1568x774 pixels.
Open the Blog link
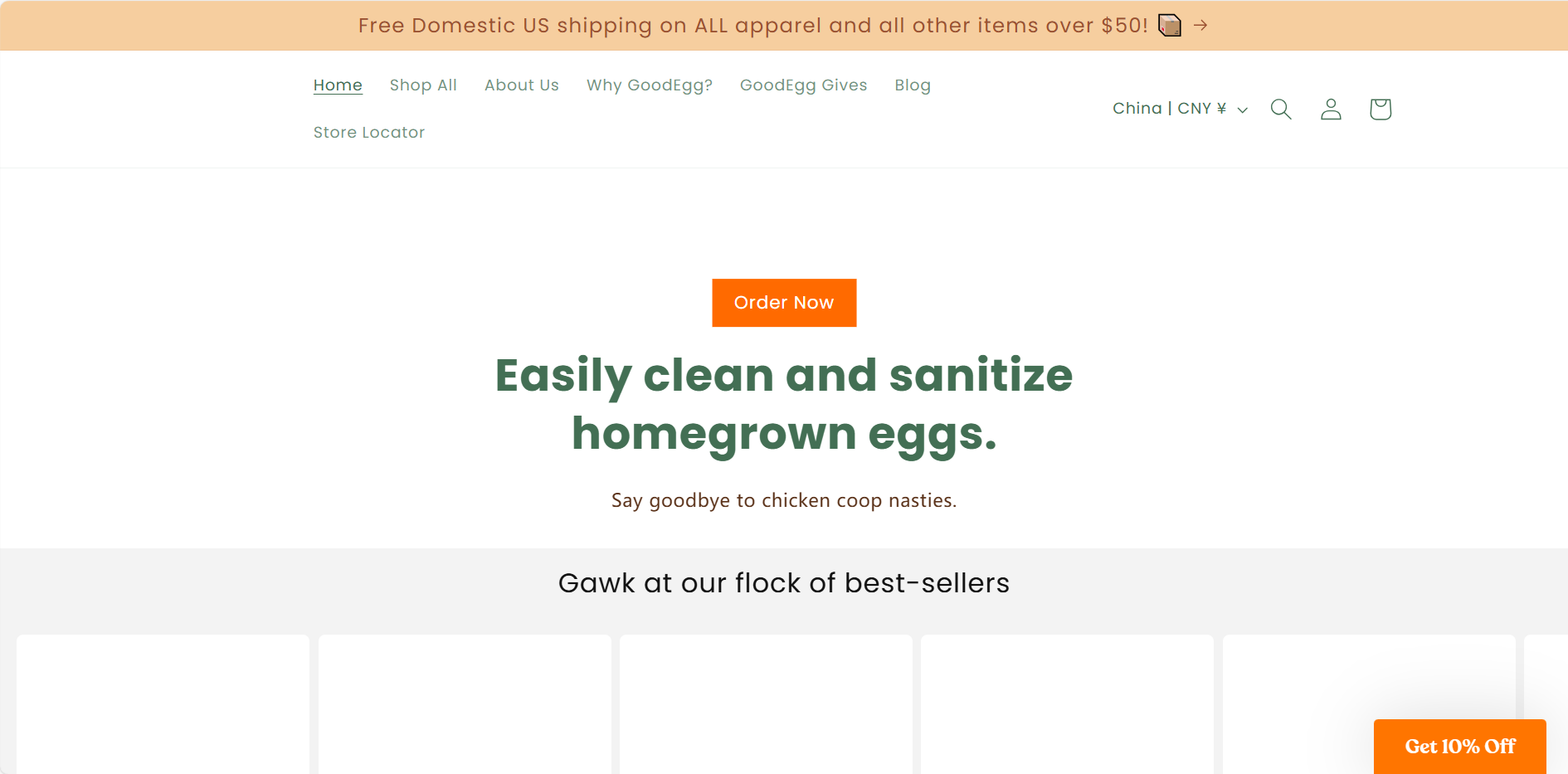913,85
